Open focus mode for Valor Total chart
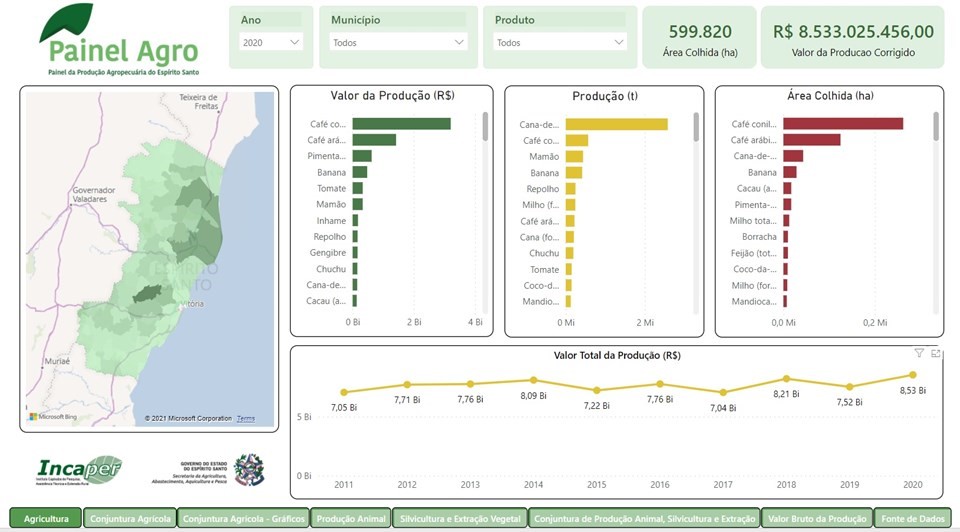Image resolution: width=960 pixels, height=532 pixels. coord(936,353)
